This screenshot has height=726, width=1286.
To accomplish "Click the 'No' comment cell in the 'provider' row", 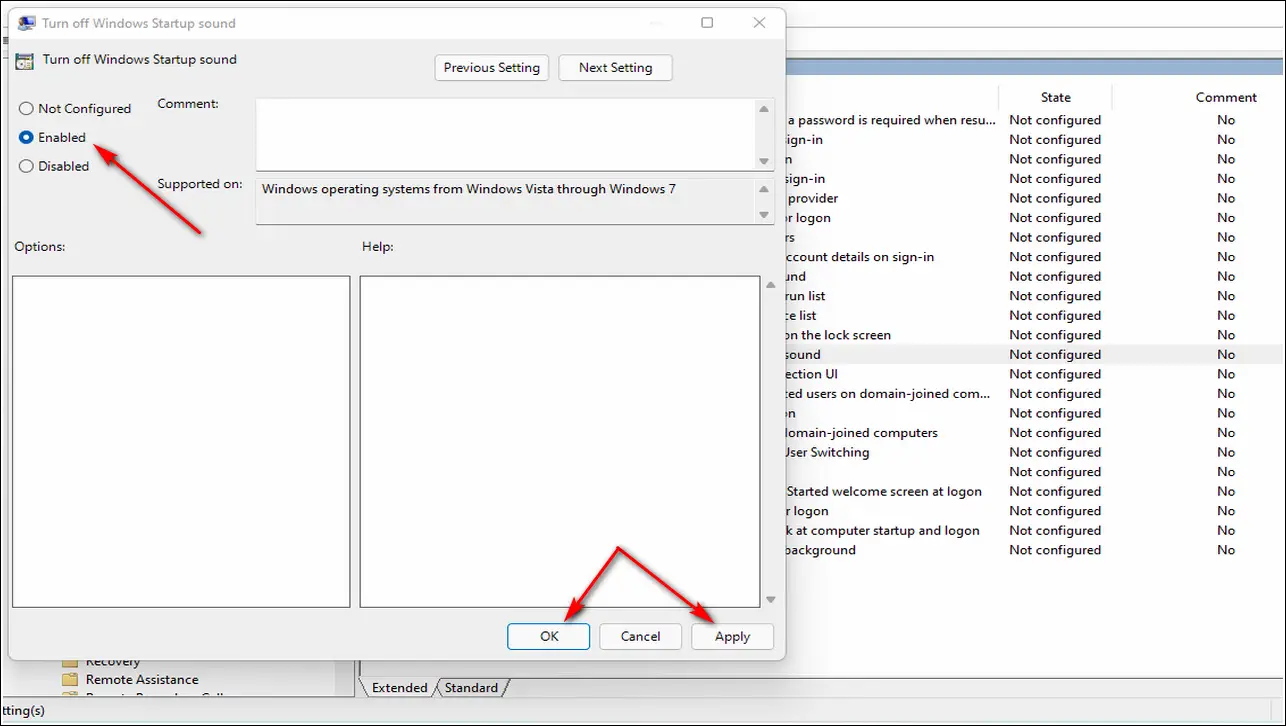I will tap(1226, 198).
